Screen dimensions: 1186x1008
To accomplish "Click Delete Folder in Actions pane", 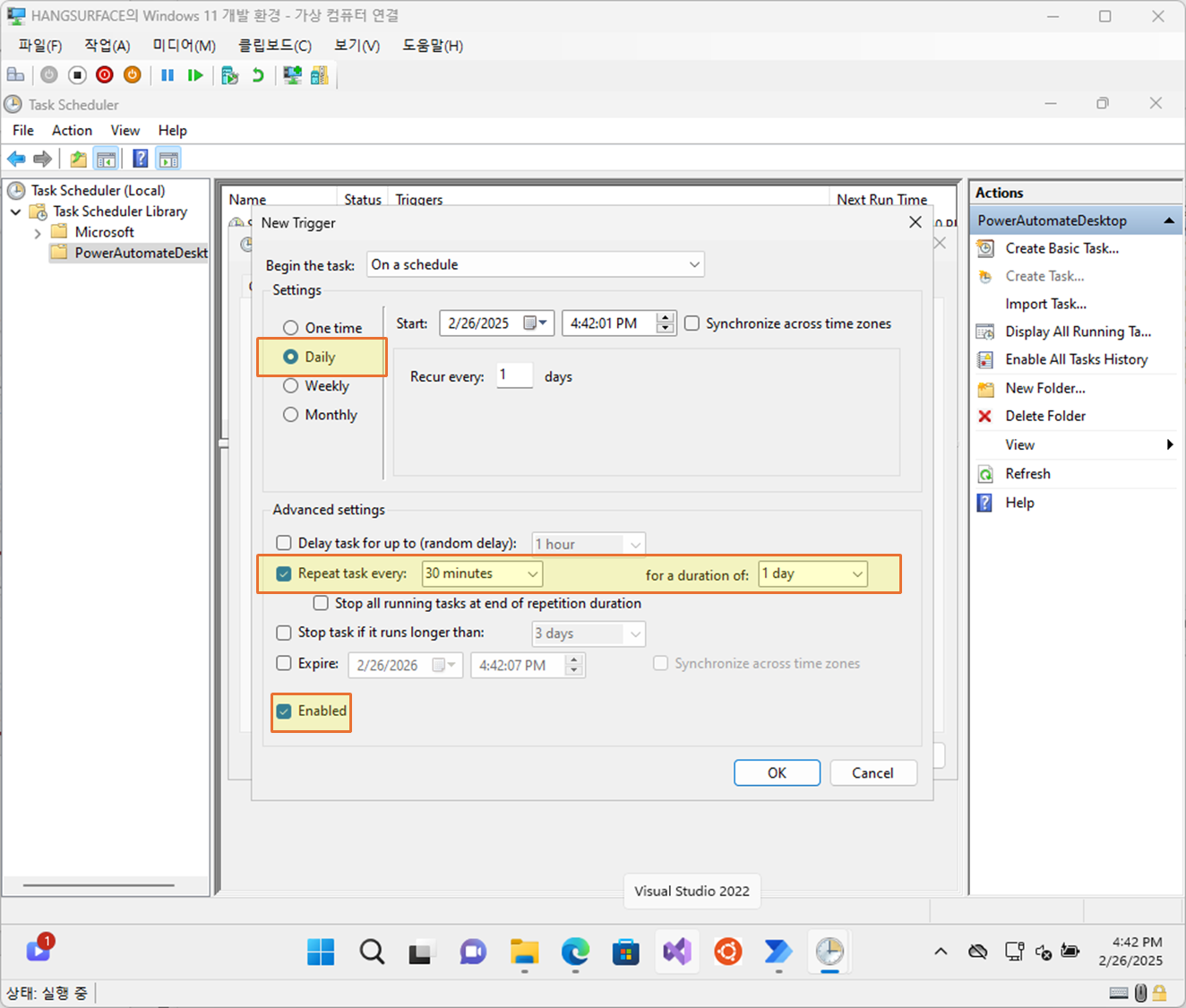I will [x=1045, y=416].
